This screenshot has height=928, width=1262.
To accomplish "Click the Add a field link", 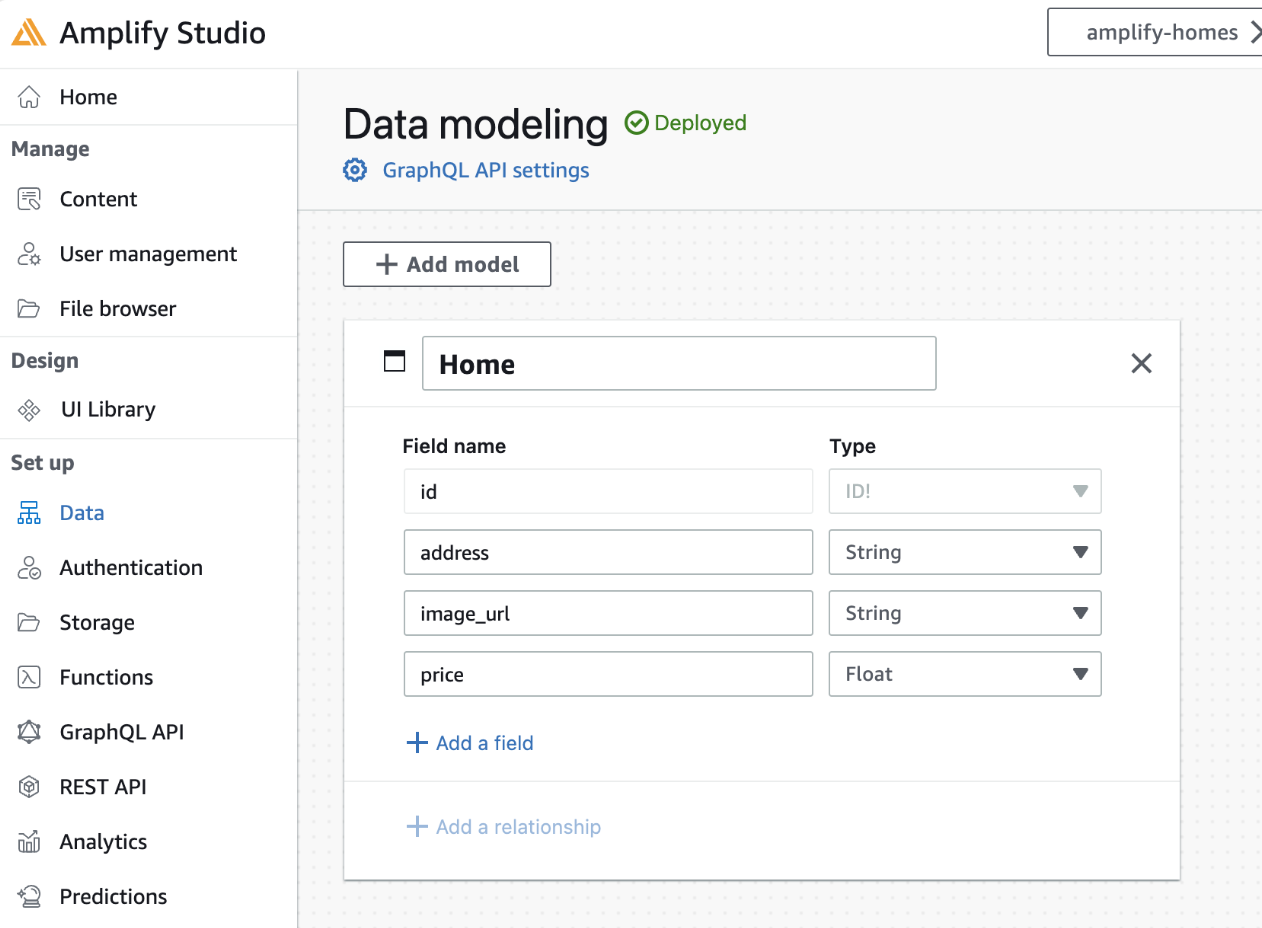I will 470,743.
